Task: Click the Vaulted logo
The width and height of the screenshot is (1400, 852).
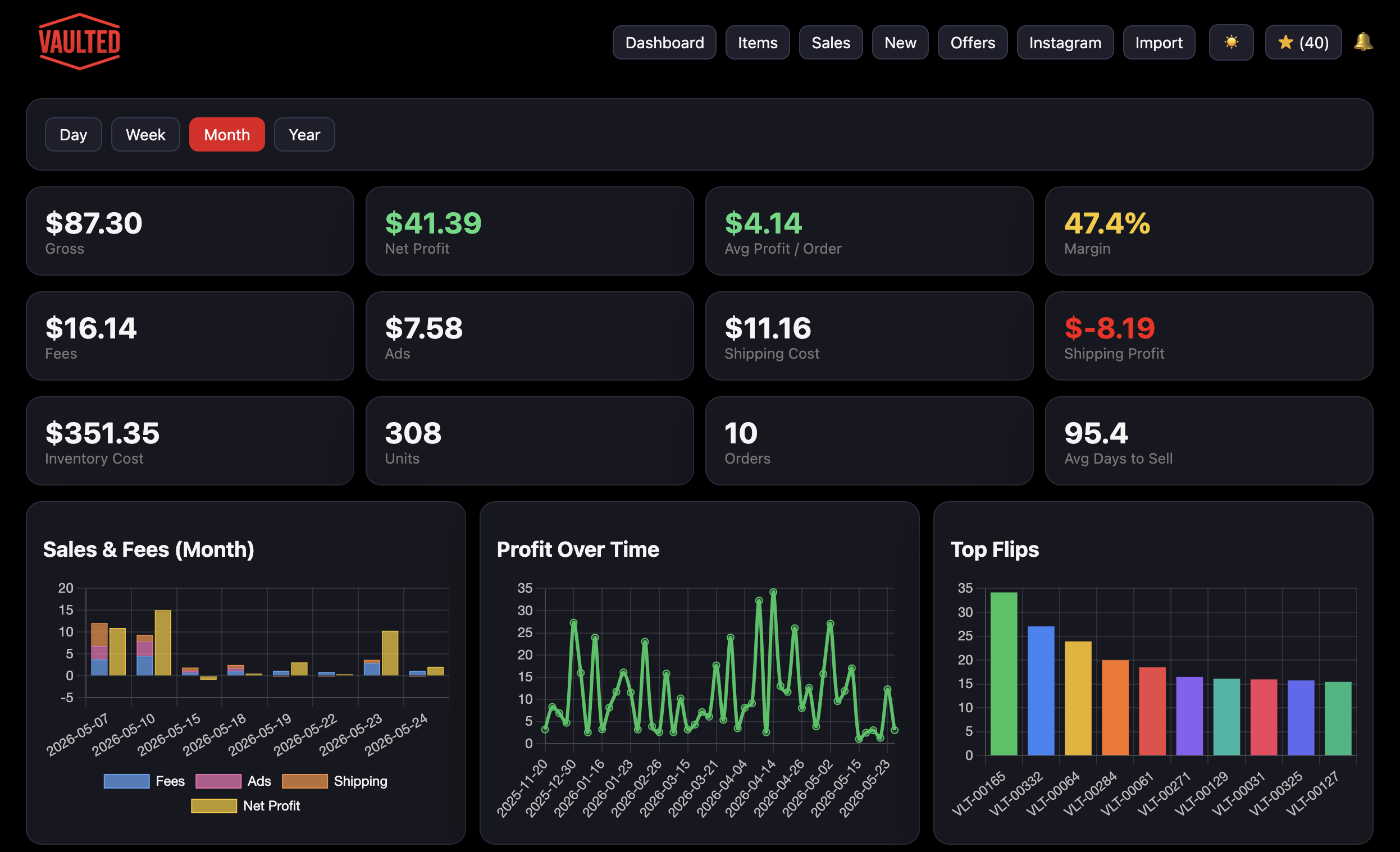Action: (79, 42)
